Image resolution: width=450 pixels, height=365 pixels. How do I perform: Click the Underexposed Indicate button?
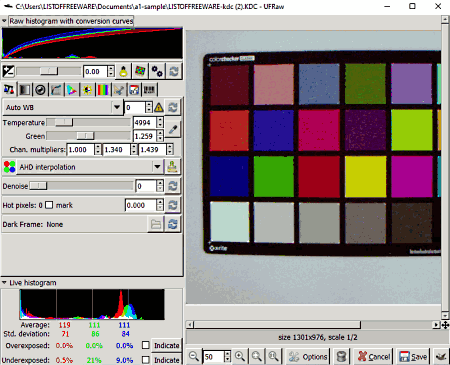(x=166, y=360)
